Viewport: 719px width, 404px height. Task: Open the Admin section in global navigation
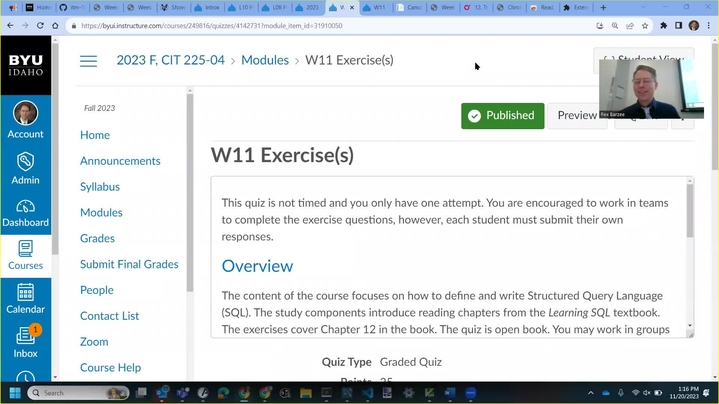coord(25,168)
